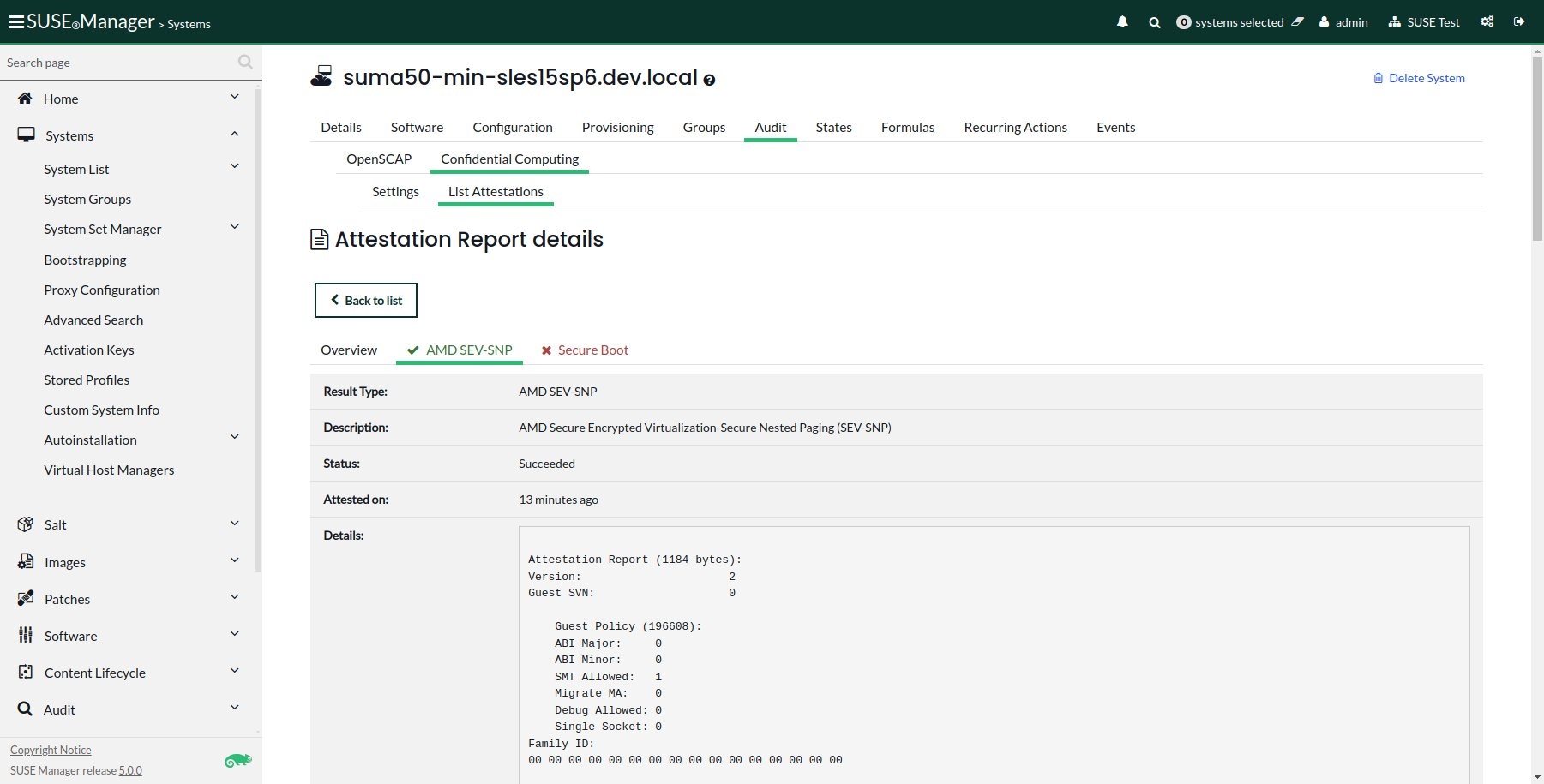Expand the Autoinstallation chevron
This screenshot has width=1544, height=784.
coord(235,437)
